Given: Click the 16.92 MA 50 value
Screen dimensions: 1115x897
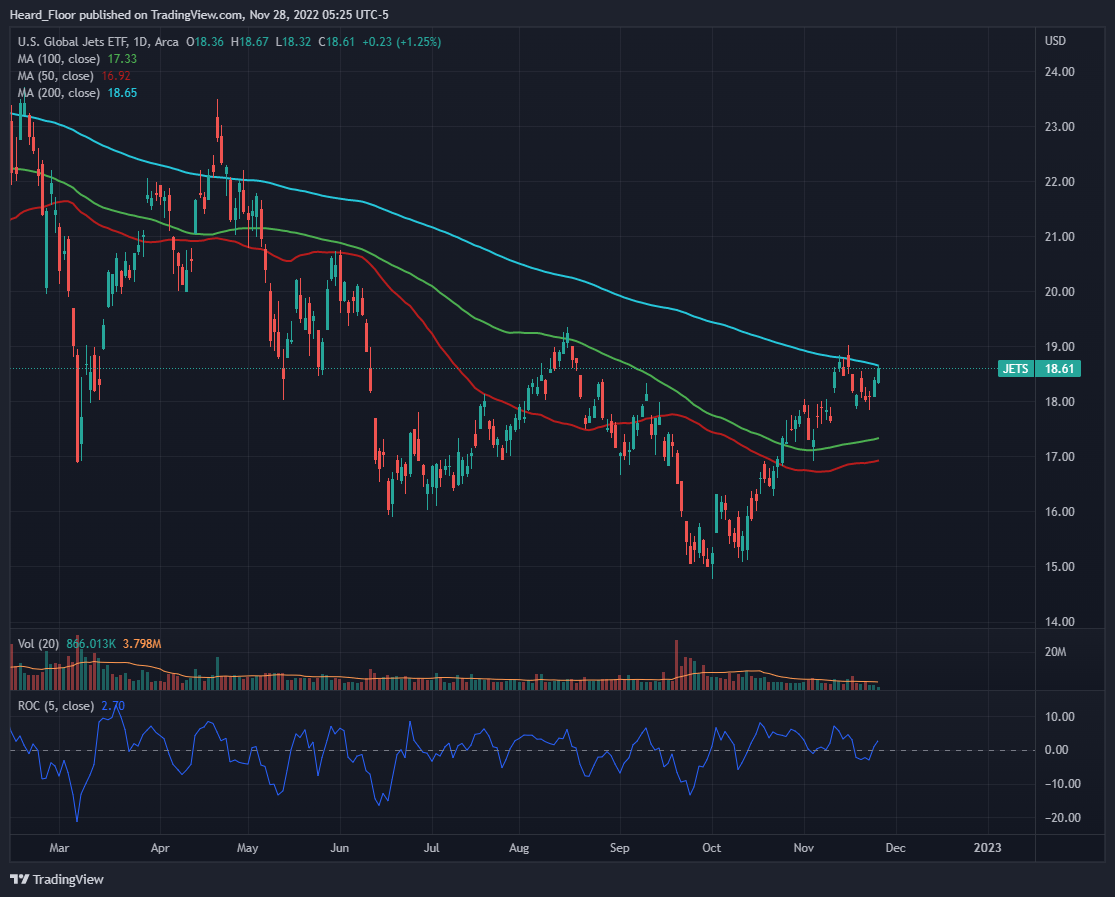Looking at the screenshot, I should click(x=117, y=76).
